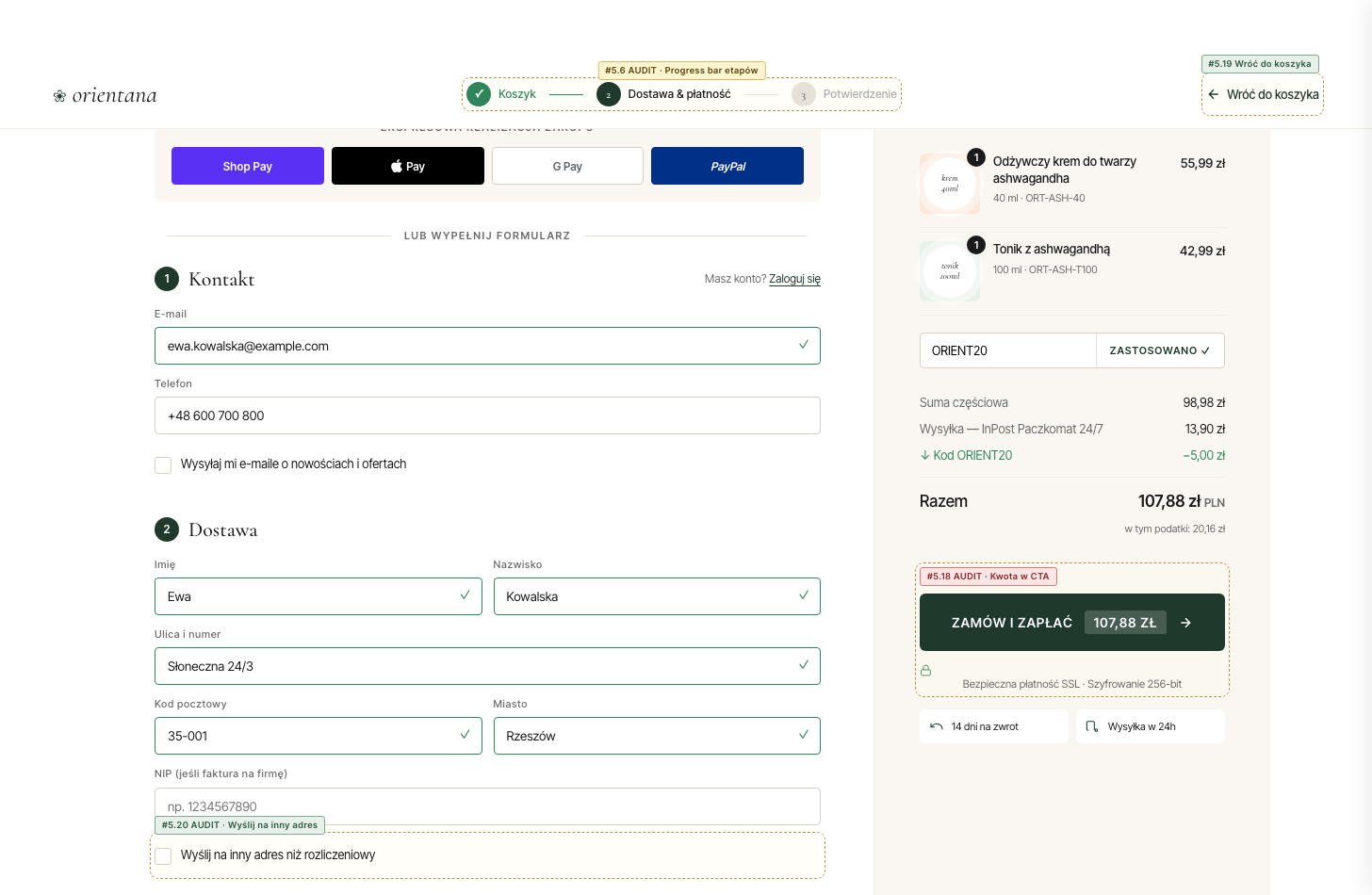Click the Suma częściowa amount 98,98 zł
This screenshot has height=895, width=1372.
click(1204, 402)
